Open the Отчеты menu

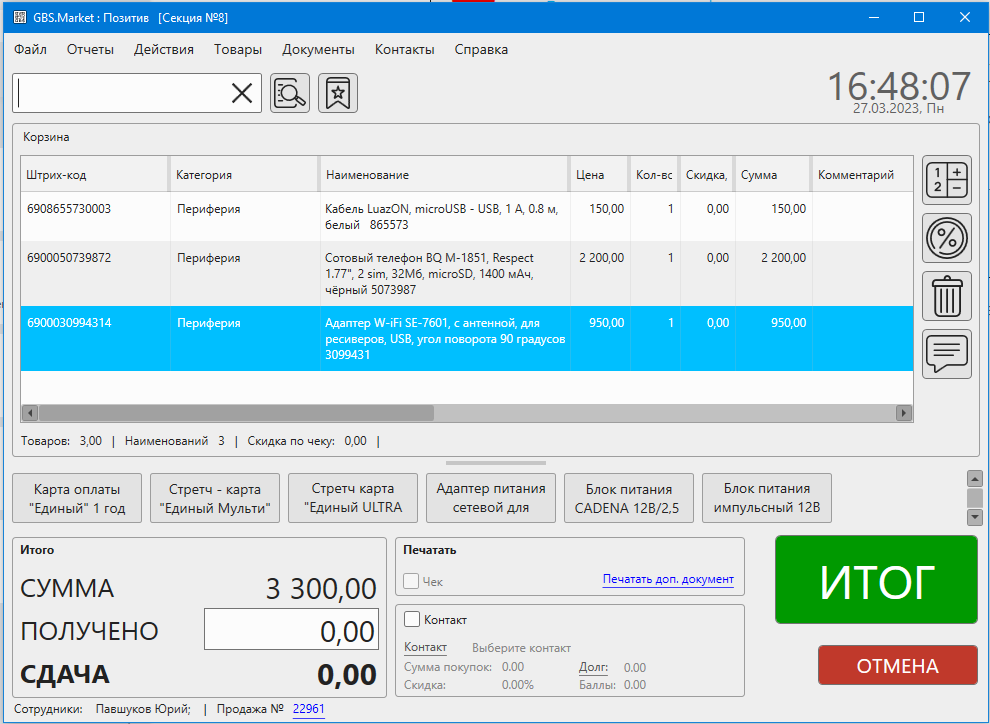click(90, 49)
